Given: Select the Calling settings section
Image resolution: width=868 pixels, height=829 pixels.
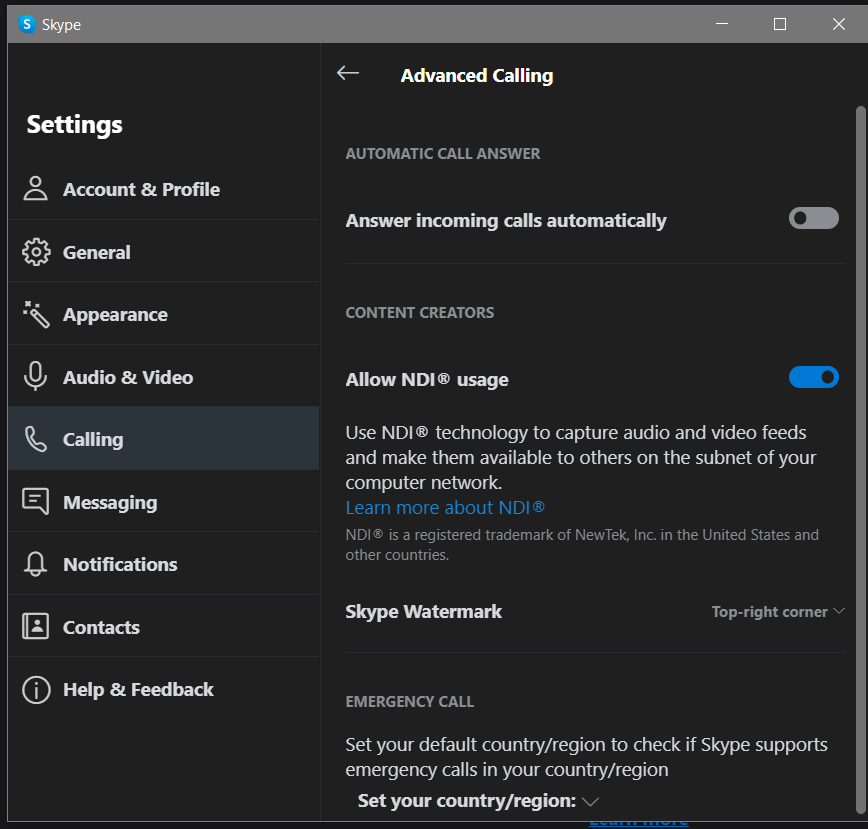Looking at the screenshot, I should click(164, 439).
